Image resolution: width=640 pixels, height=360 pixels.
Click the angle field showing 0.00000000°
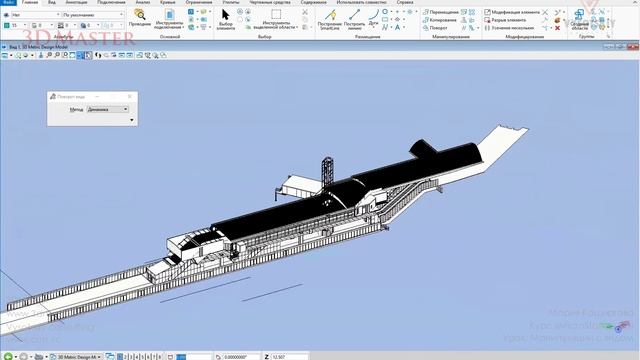click(x=241, y=357)
